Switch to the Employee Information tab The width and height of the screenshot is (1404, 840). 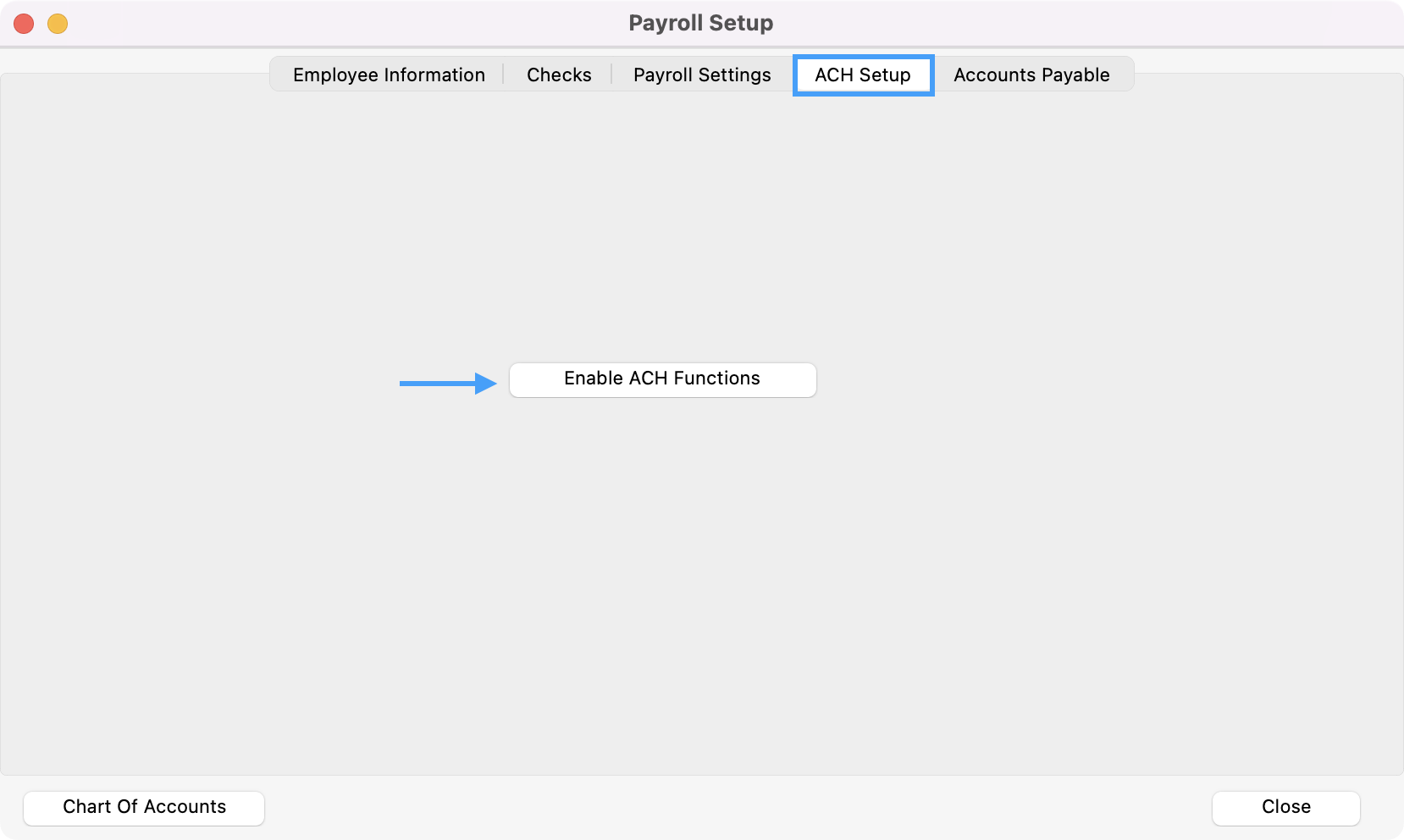tap(389, 75)
